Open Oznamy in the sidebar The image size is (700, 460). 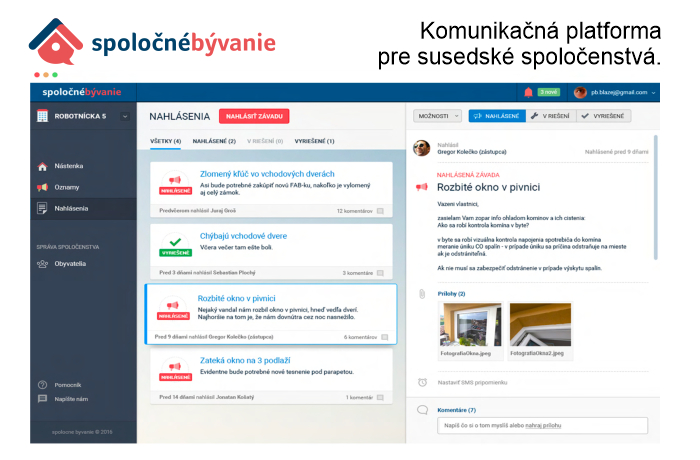point(67,187)
